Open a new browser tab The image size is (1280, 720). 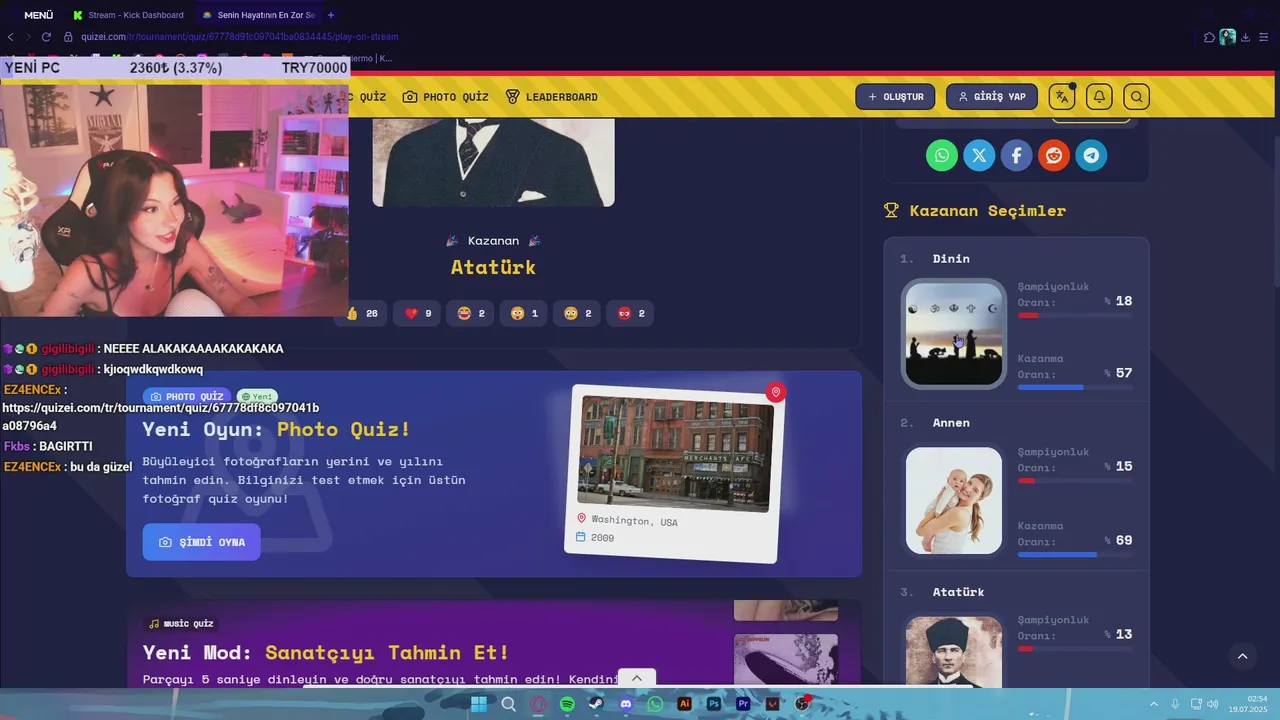(x=331, y=15)
